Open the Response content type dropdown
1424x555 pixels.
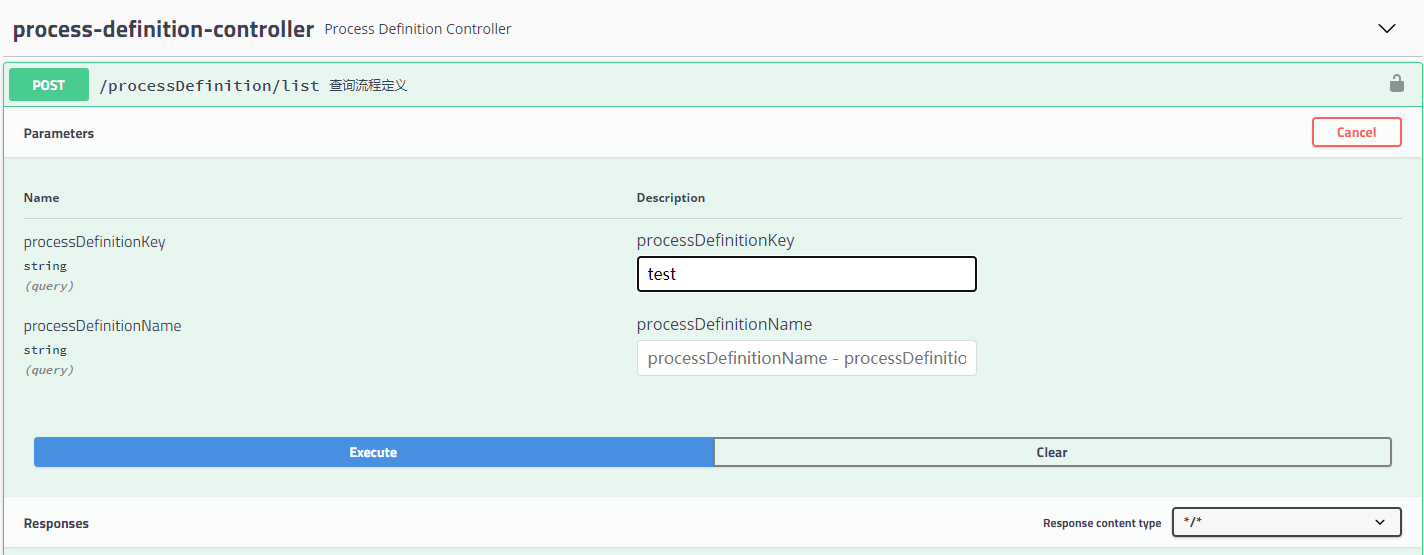point(1286,522)
